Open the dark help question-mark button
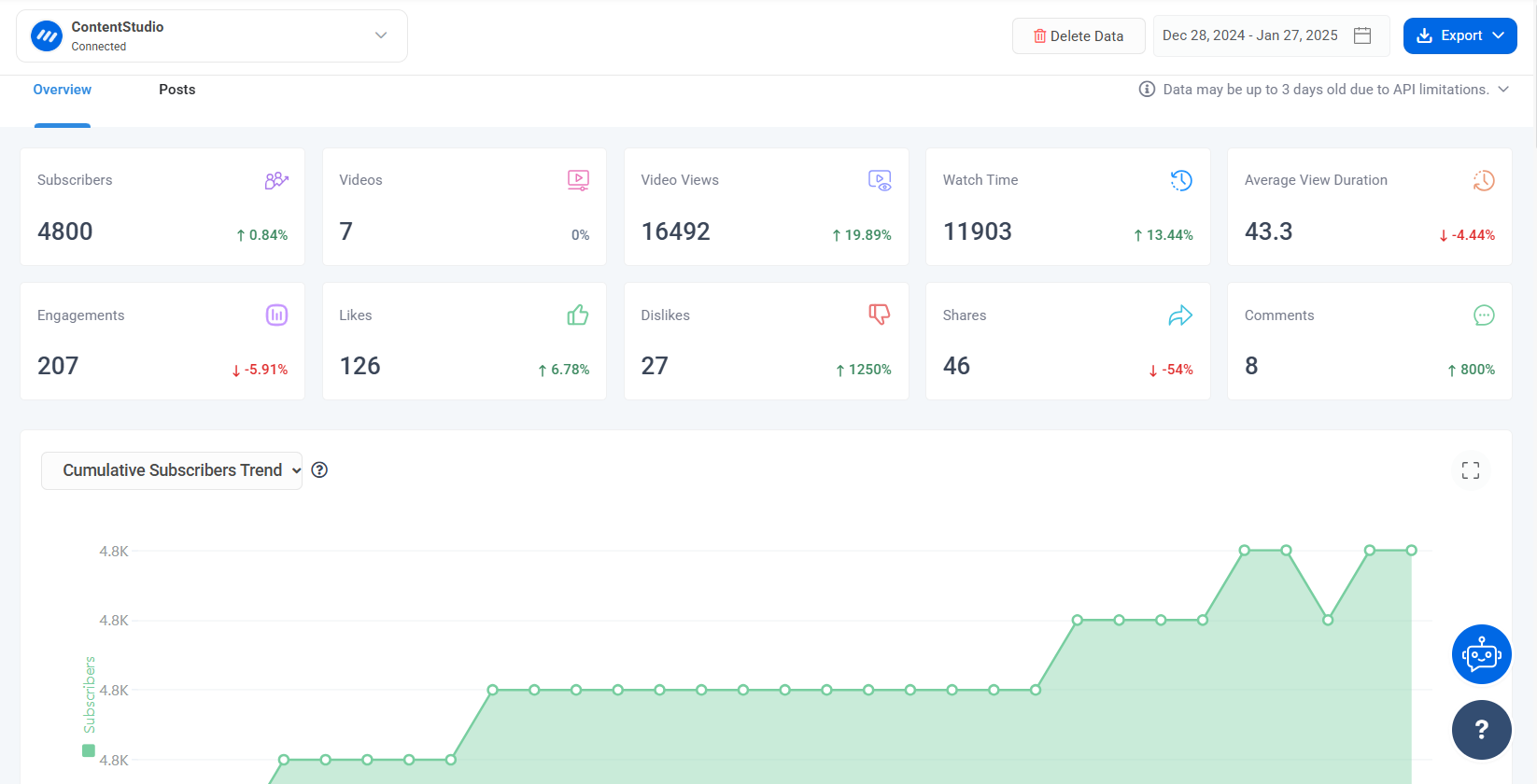Viewport: 1537px width, 784px height. coord(1482,730)
